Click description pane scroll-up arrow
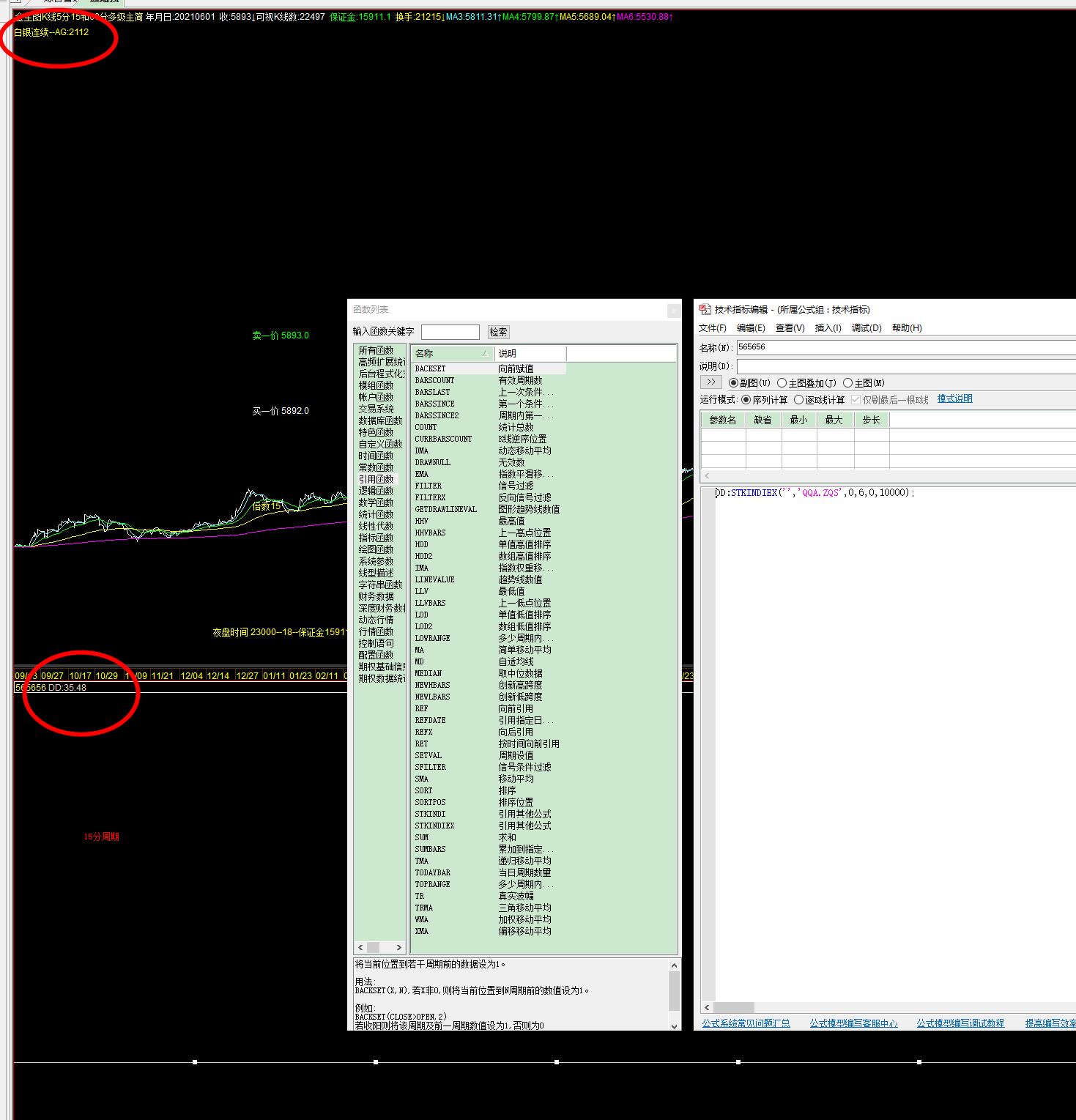This screenshot has width=1076, height=1120. (675, 965)
